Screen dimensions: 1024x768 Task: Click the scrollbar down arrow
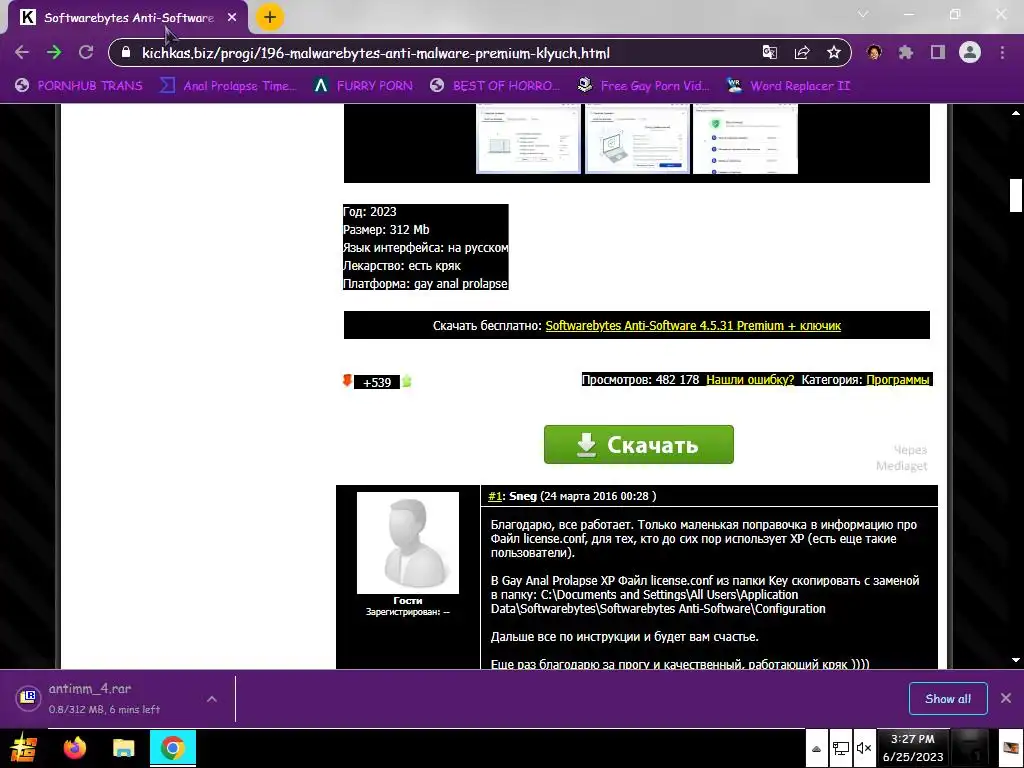click(x=1016, y=660)
